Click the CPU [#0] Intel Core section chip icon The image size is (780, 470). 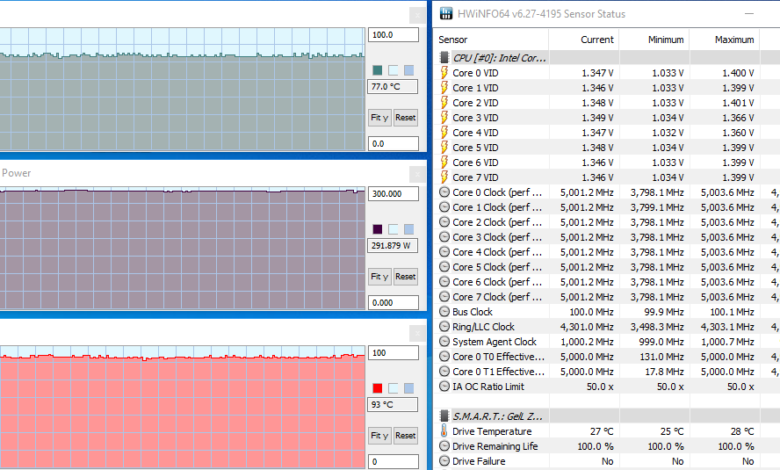click(444, 58)
